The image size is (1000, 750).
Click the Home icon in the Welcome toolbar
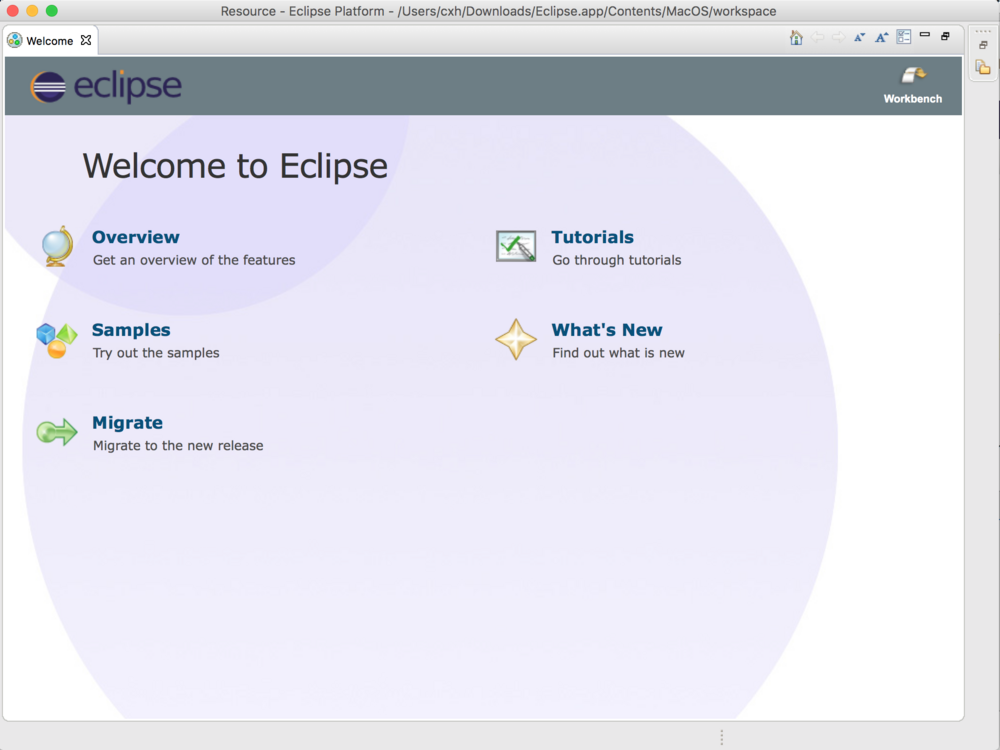(796, 37)
